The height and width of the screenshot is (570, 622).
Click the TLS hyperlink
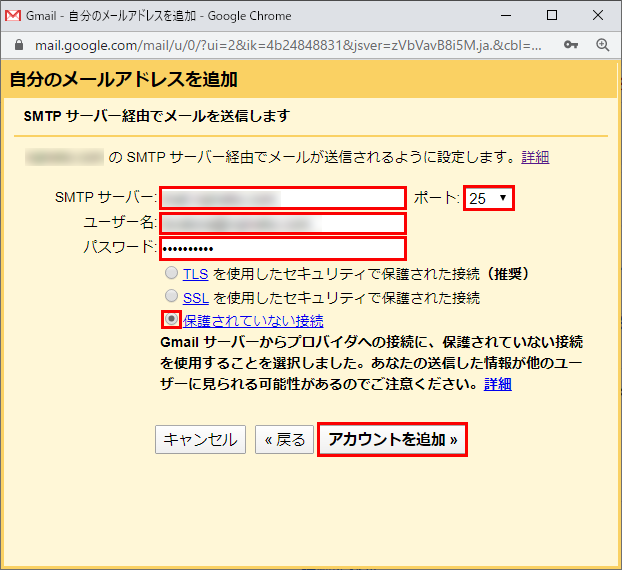[x=195, y=274]
